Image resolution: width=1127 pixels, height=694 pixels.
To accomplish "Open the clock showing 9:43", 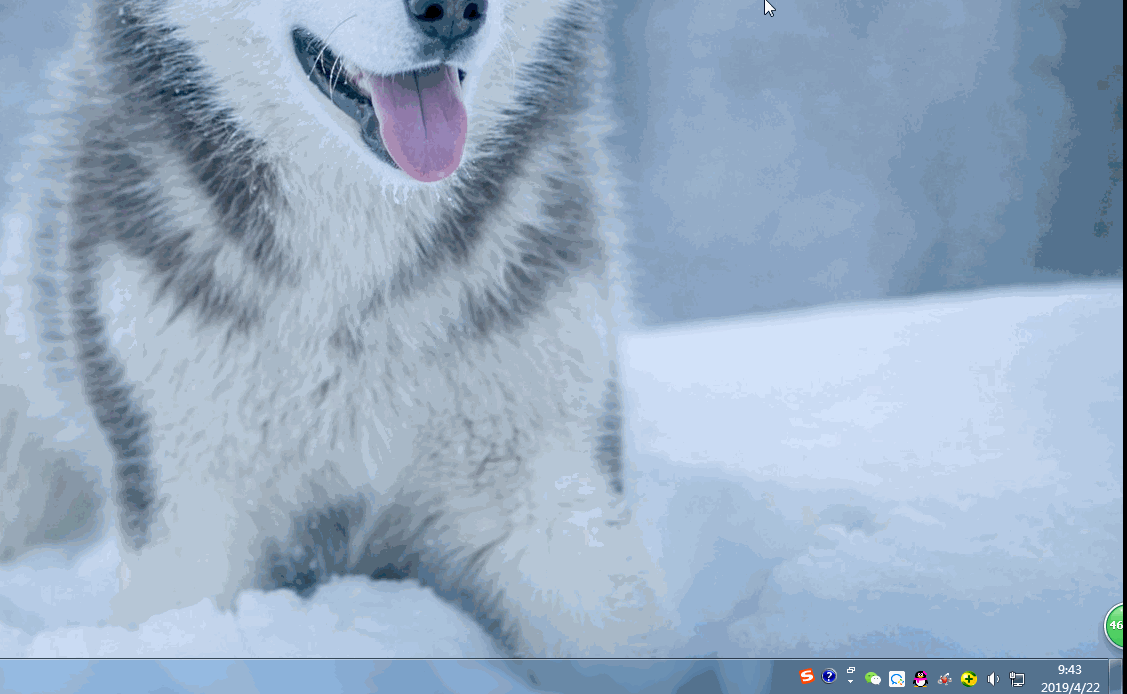I will 1069,670.
